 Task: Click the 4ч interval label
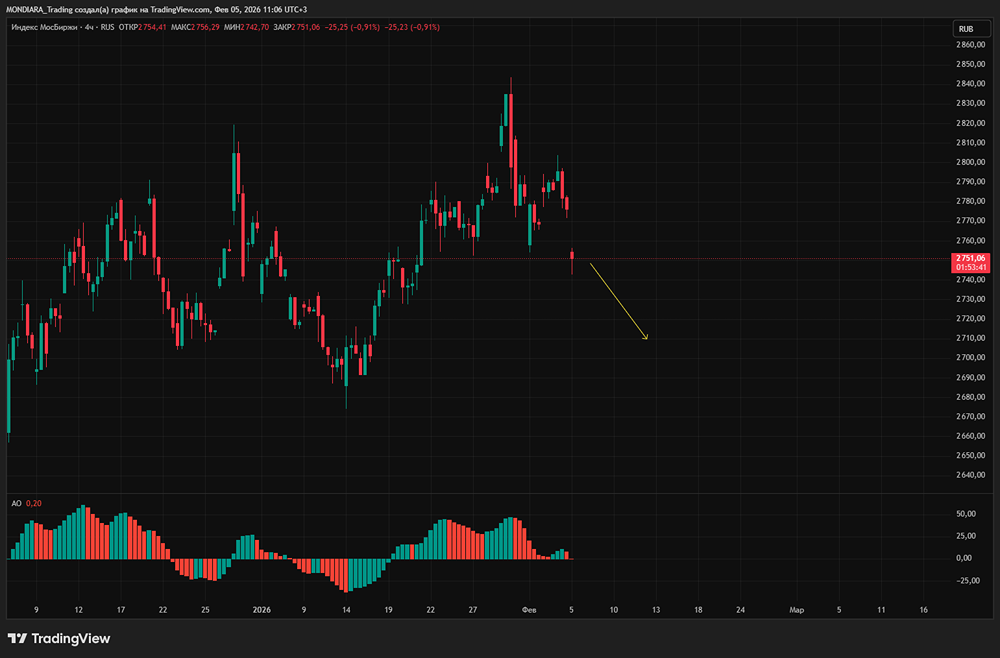pos(83,27)
